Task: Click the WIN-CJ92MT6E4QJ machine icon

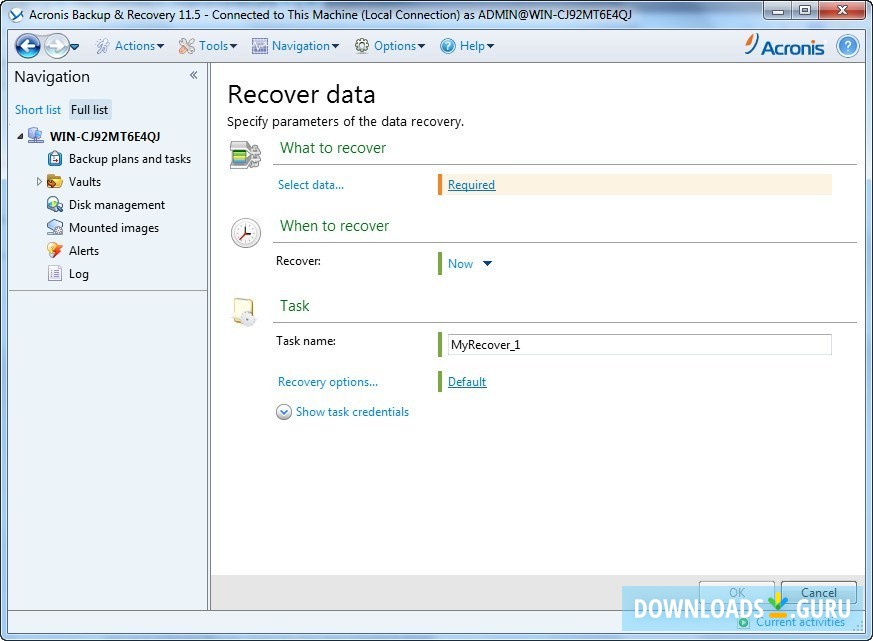Action: coord(37,135)
